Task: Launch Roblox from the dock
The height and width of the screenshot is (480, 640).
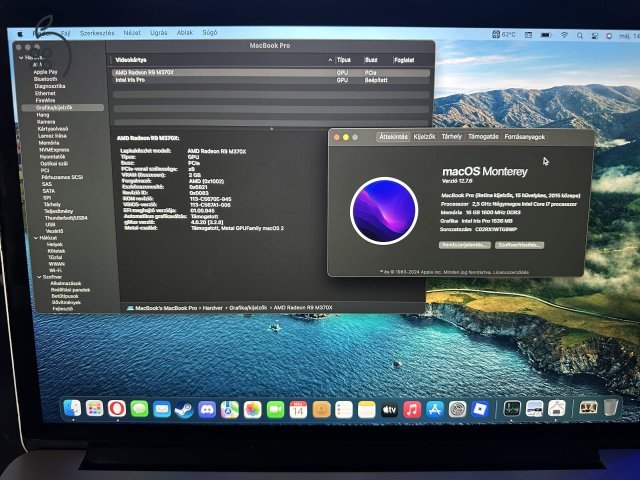Action: tap(480, 409)
